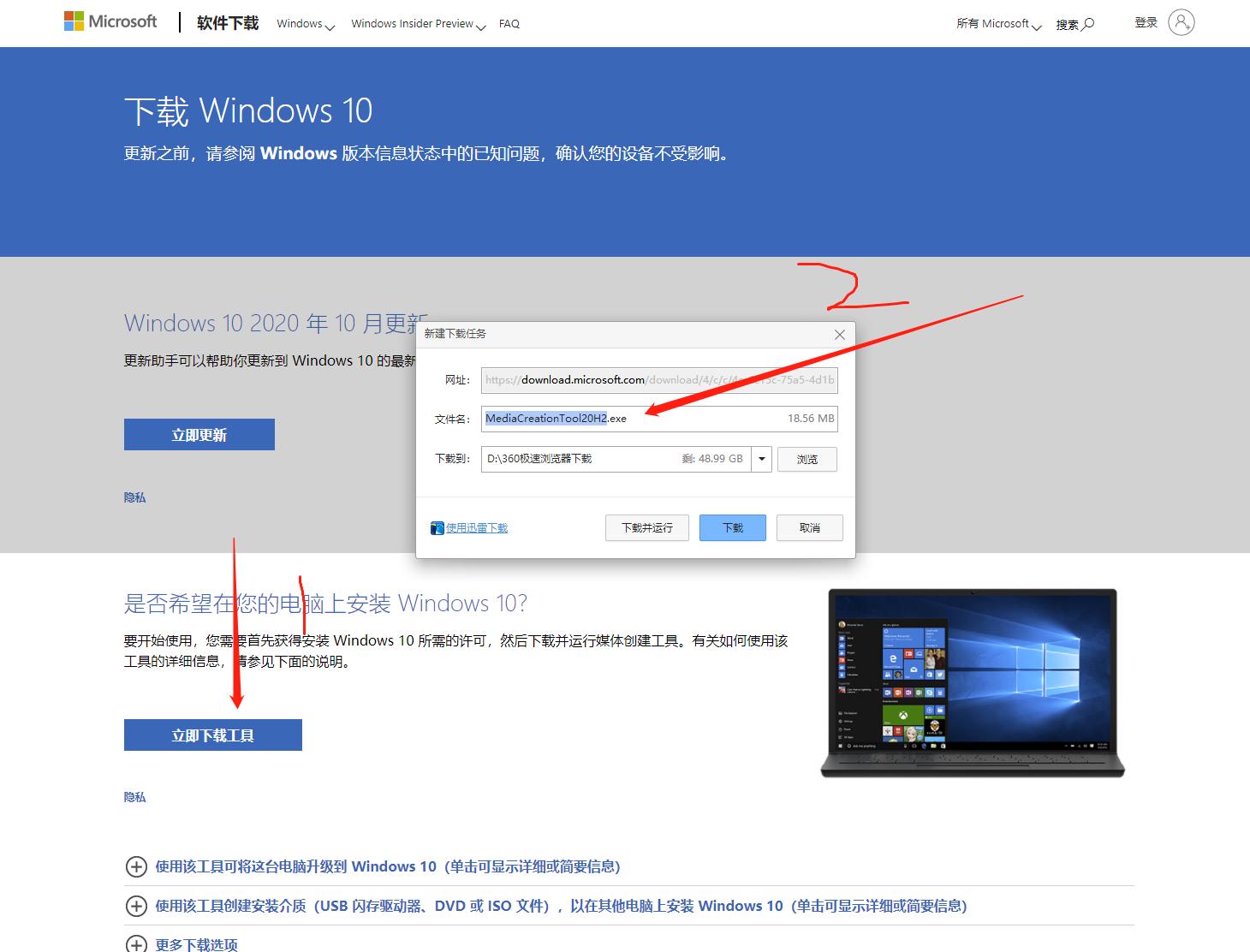Viewport: 1250px width, 952px height.
Task: Click the search magnifier icon
Action: coord(1088,24)
